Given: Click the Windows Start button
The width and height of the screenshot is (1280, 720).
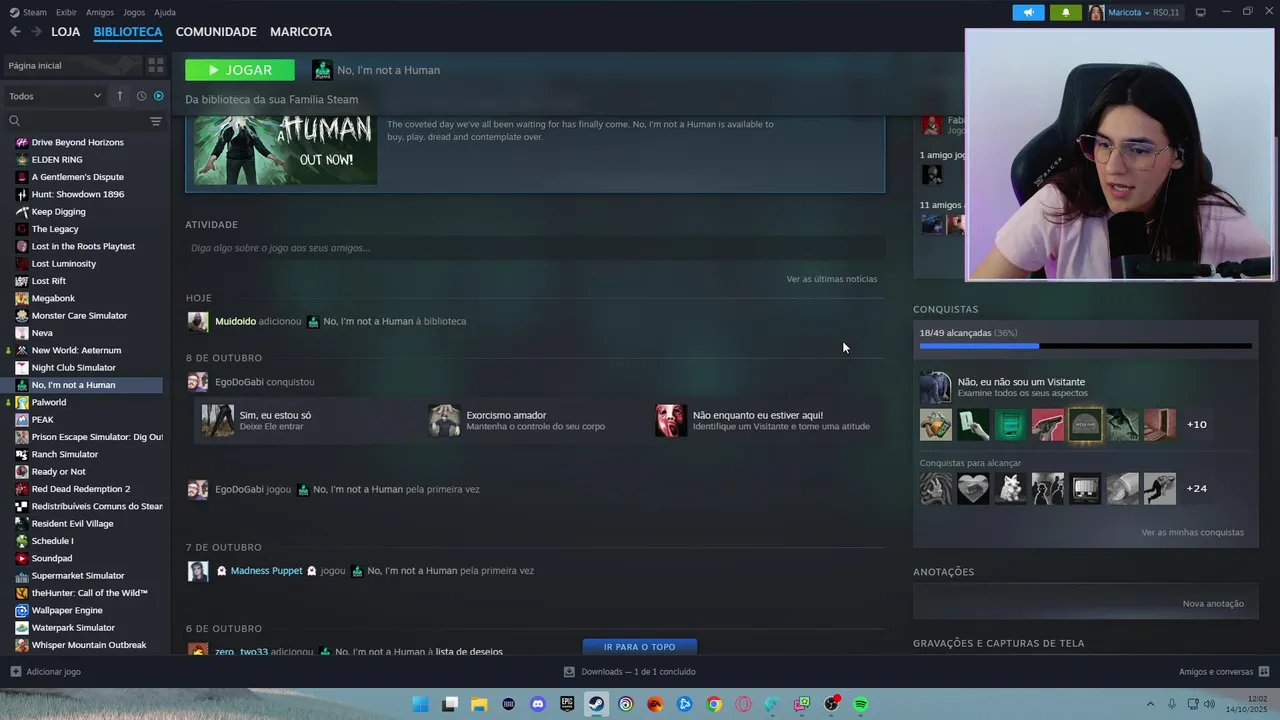Looking at the screenshot, I should pos(420,704).
